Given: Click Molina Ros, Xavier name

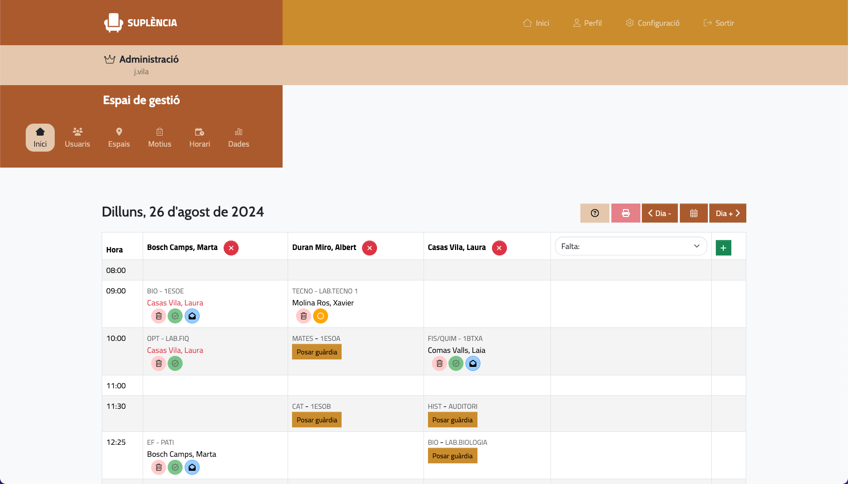Looking at the screenshot, I should 323,303.
